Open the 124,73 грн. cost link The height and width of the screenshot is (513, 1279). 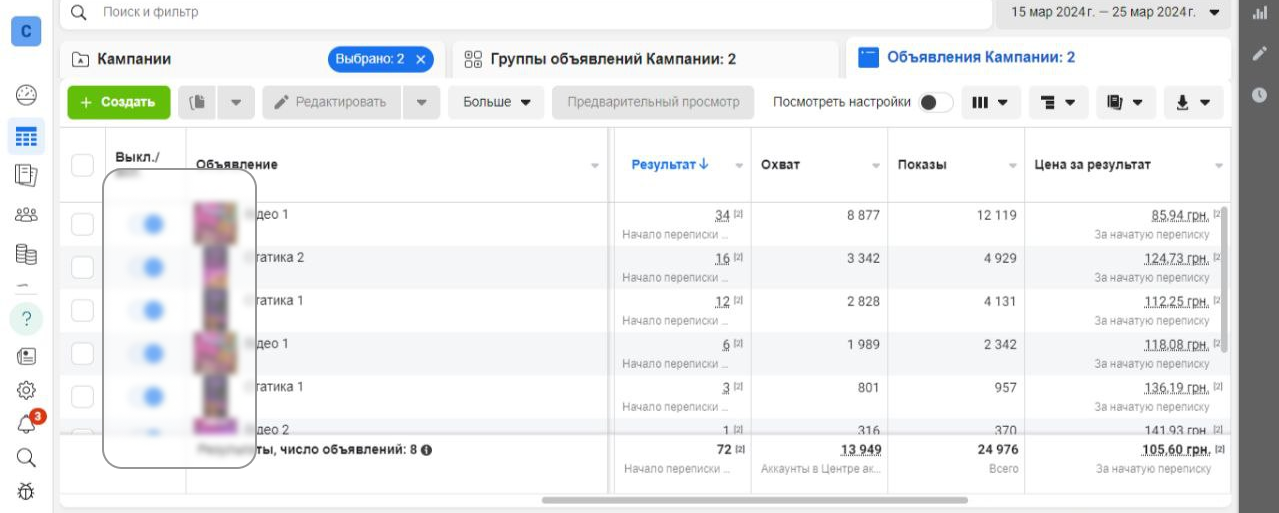[x=1177, y=258]
